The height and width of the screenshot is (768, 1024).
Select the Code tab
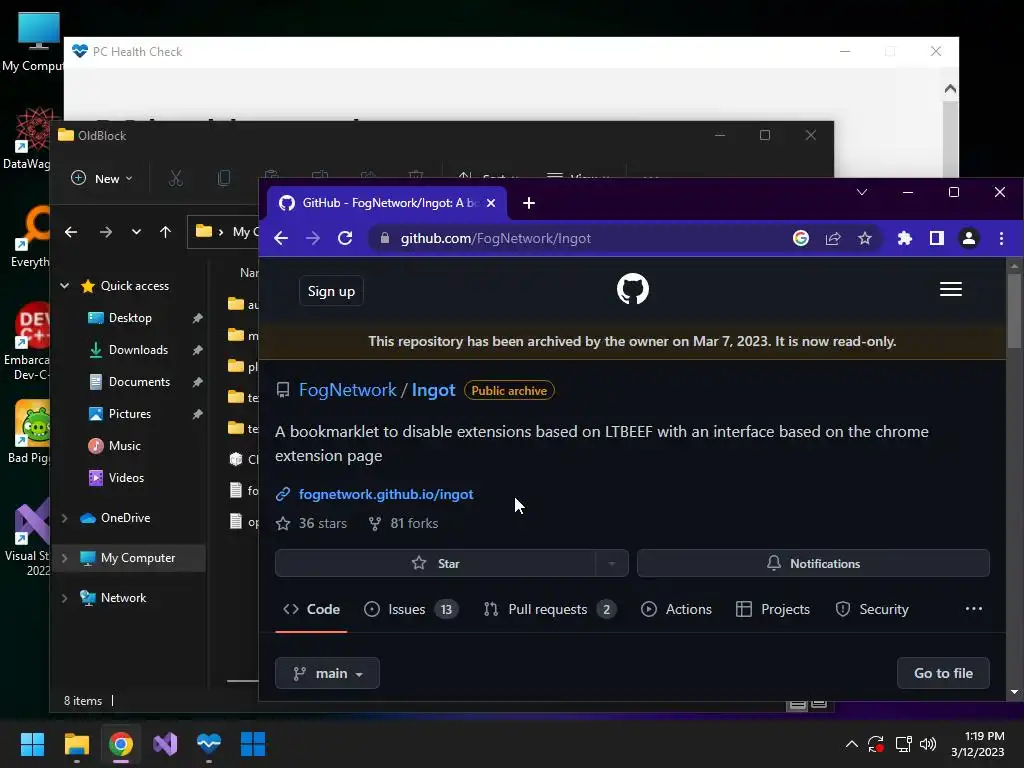tap(312, 609)
